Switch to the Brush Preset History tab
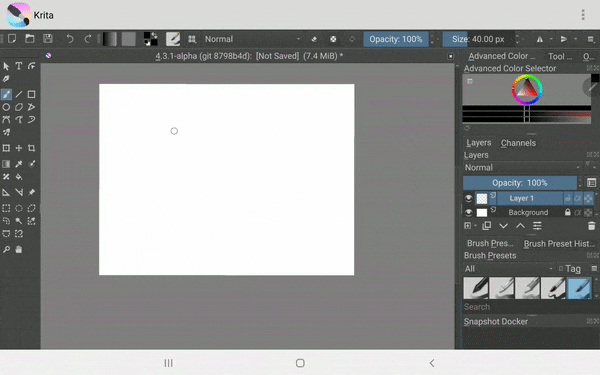This screenshot has height=375, width=600. pyautogui.click(x=559, y=244)
